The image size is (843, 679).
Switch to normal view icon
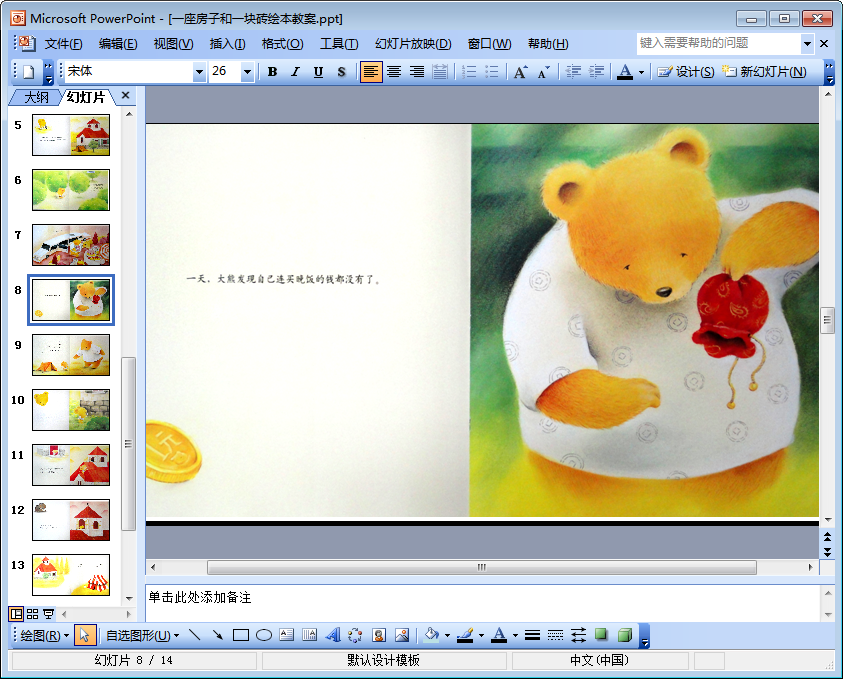17,614
